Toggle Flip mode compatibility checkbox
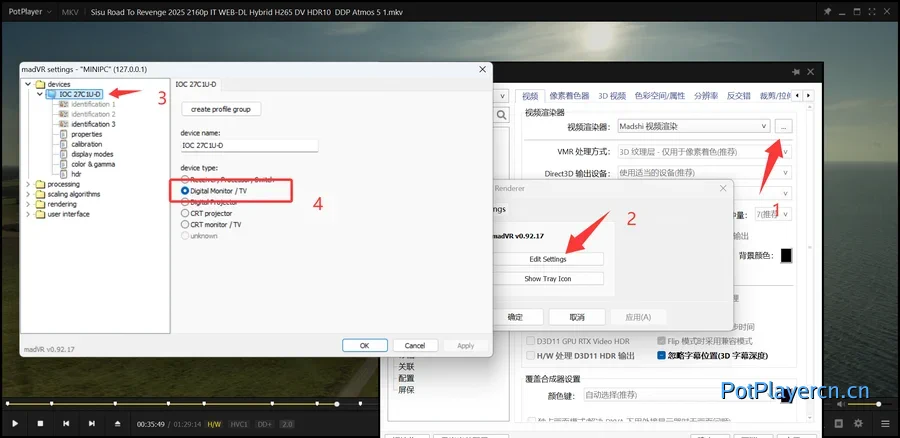This screenshot has height=438, width=900. click(x=661, y=341)
